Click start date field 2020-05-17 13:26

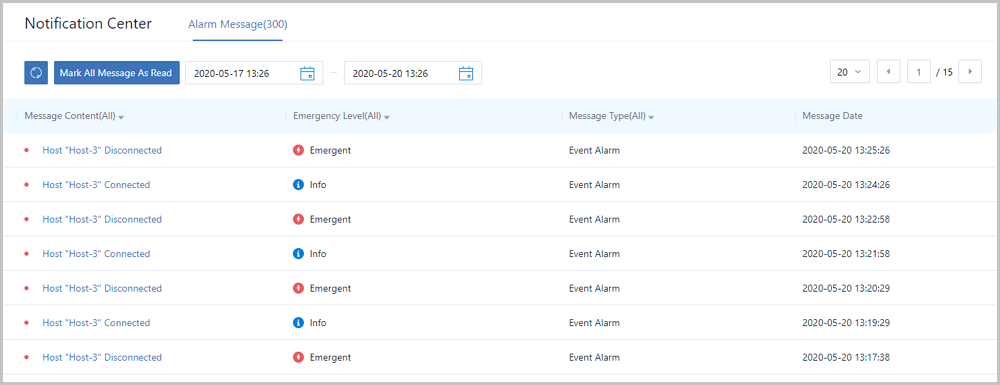[254, 73]
